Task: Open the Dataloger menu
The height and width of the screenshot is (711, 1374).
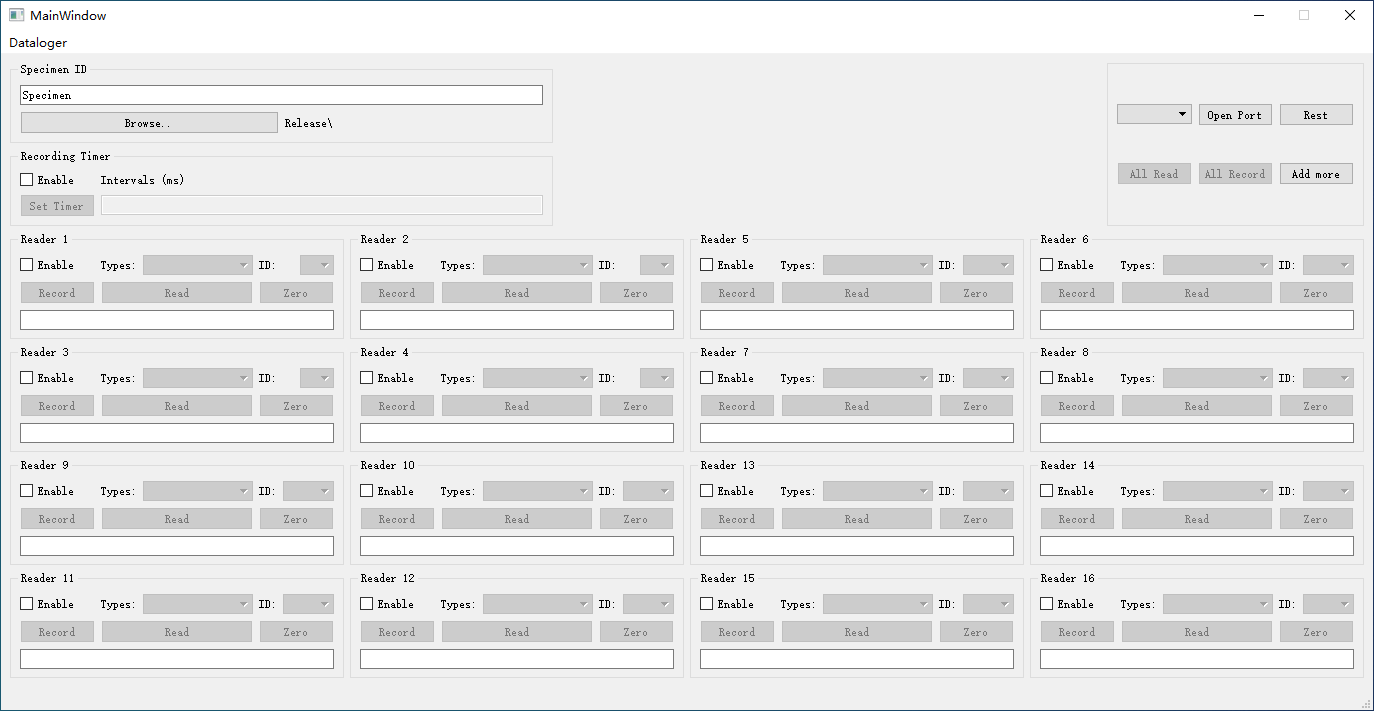Action: point(38,43)
